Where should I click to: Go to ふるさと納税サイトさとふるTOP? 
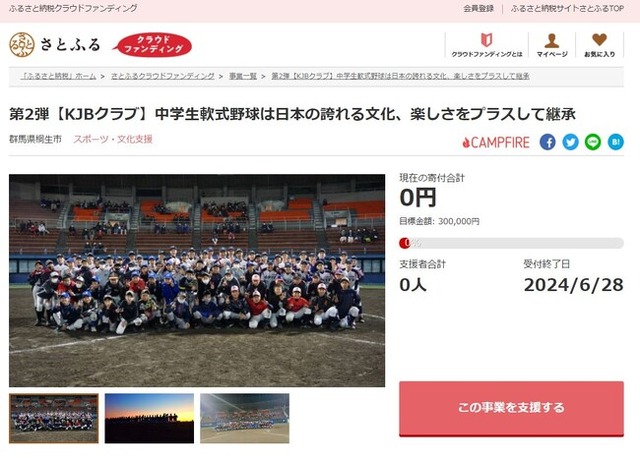point(567,8)
